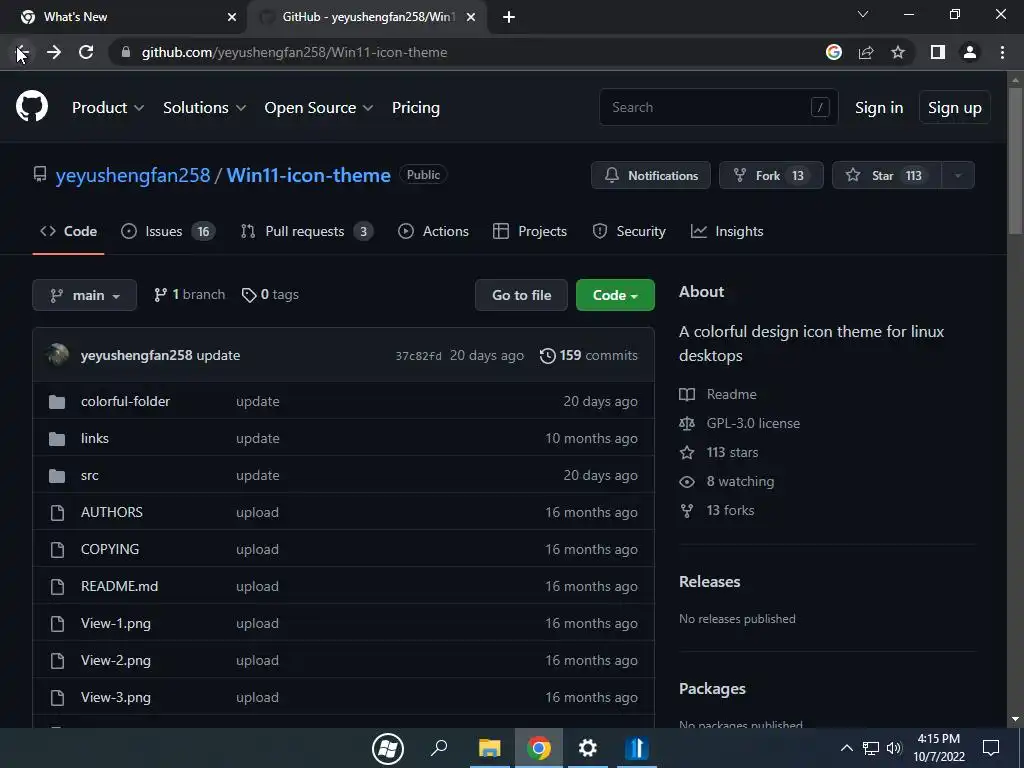
Task: Click the links folder icon
Action: [57, 439]
